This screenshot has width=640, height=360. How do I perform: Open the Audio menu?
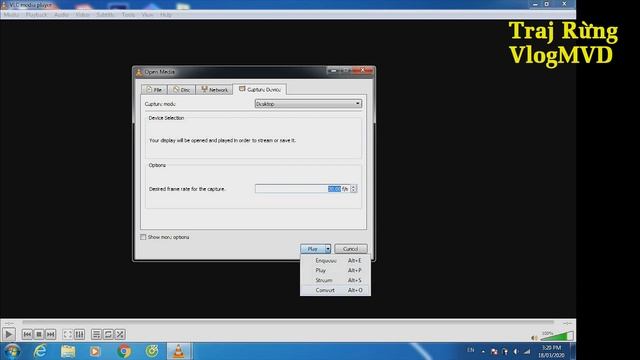(61, 15)
